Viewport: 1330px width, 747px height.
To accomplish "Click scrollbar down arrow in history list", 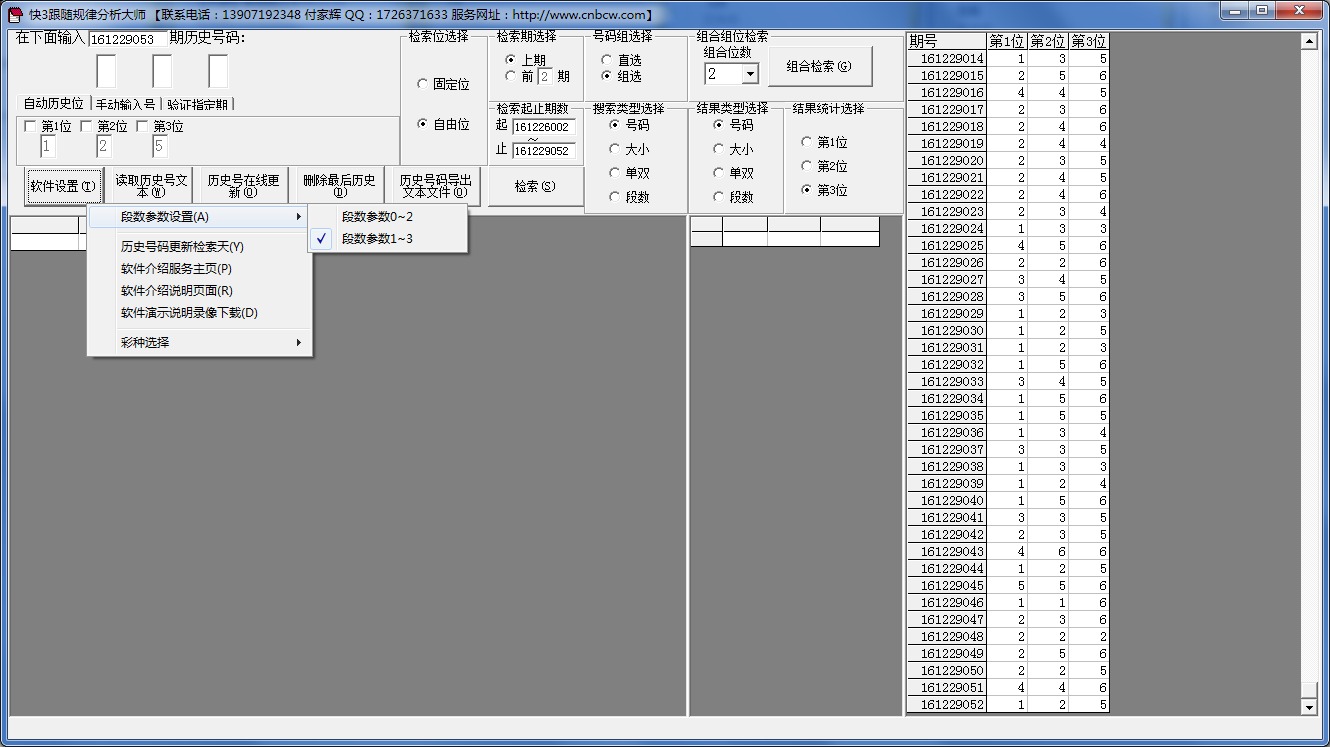I will click(x=1309, y=707).
